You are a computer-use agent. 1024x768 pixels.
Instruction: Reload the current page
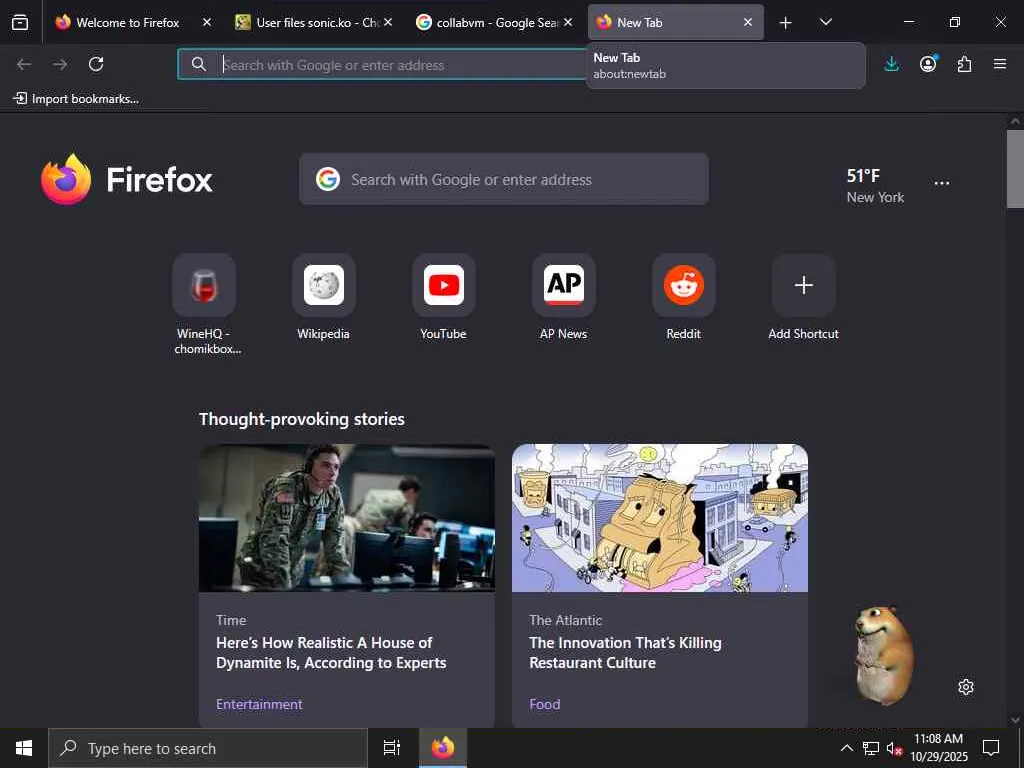96,64
